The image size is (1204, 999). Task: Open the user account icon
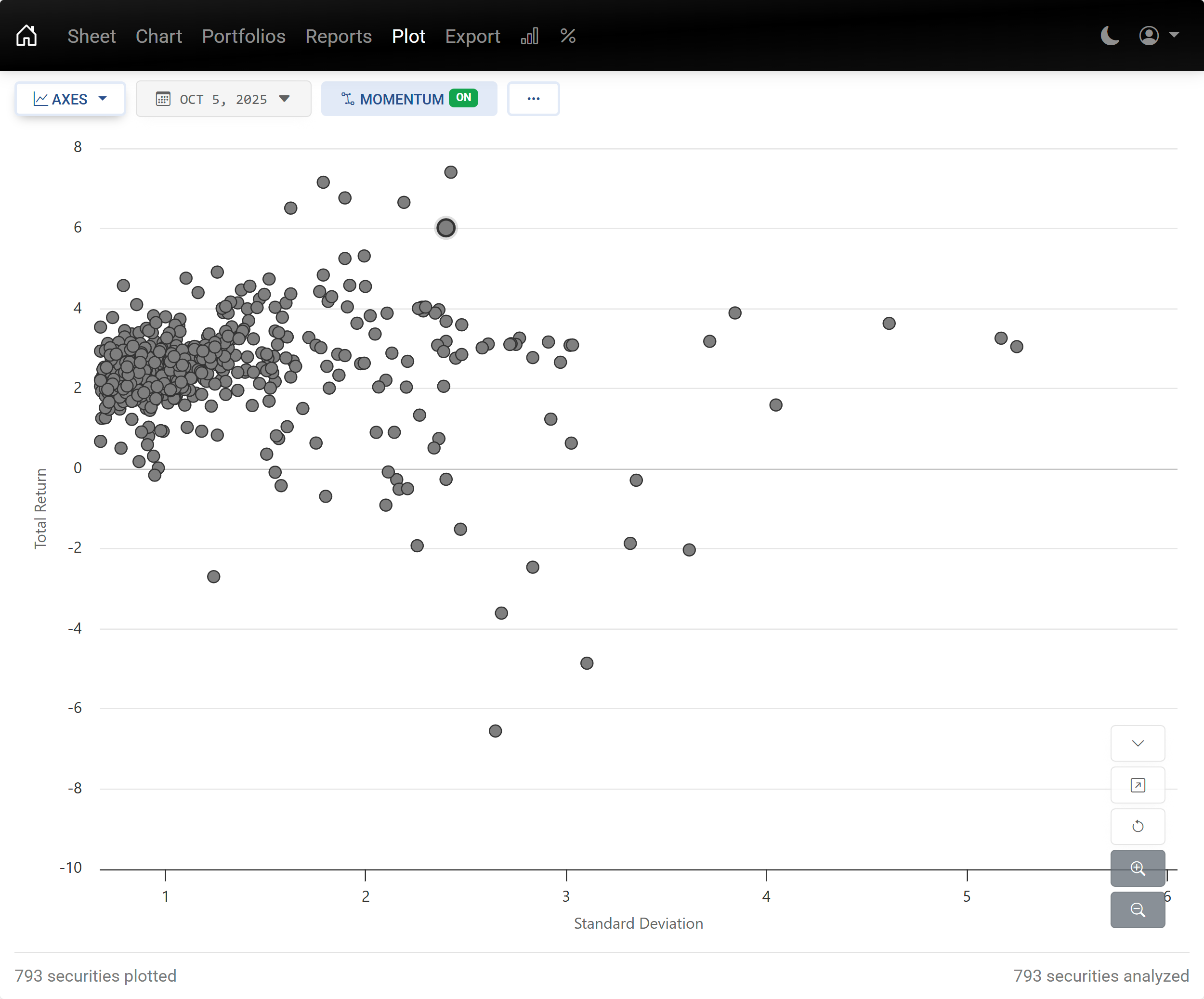coord(1149,36)
